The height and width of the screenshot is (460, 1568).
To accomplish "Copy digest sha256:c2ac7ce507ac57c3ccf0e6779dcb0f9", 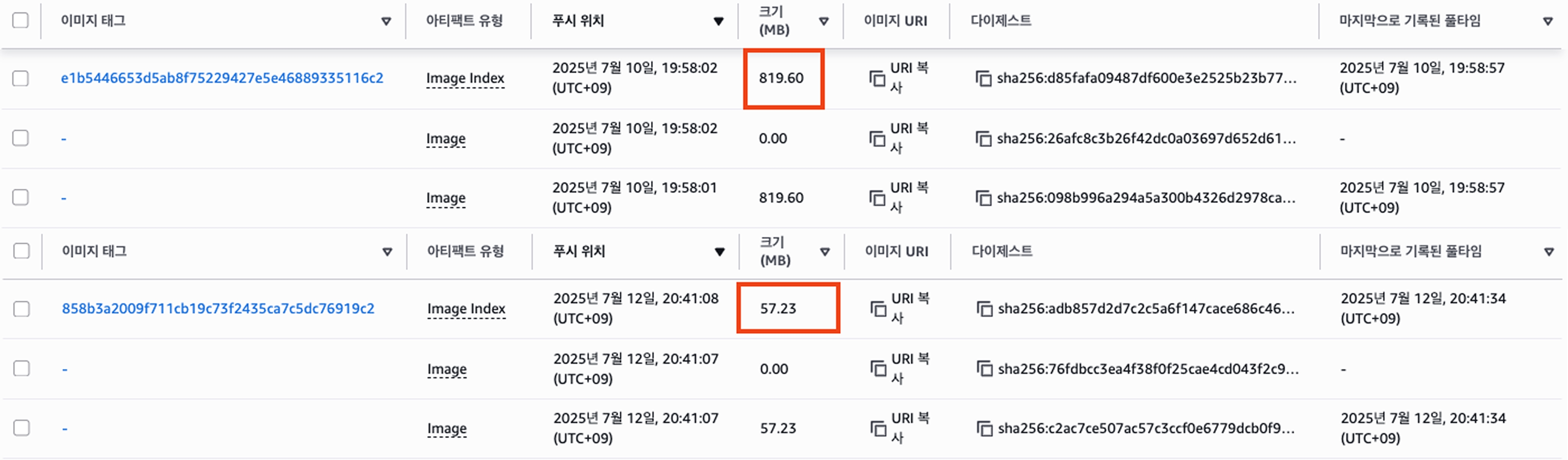I will pyautogui.click(x=984, y=428).
